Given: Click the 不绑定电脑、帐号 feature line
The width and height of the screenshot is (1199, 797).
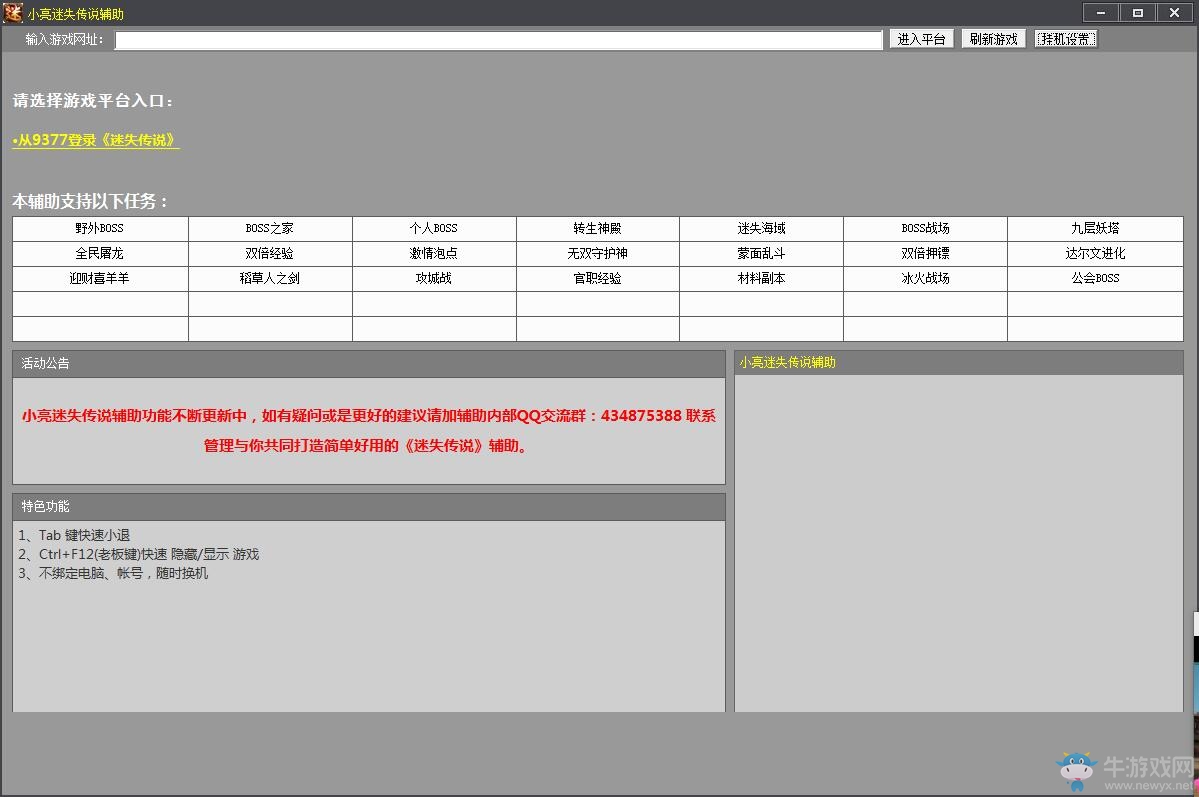Looking at the screenshot, I should pos(112,574).
